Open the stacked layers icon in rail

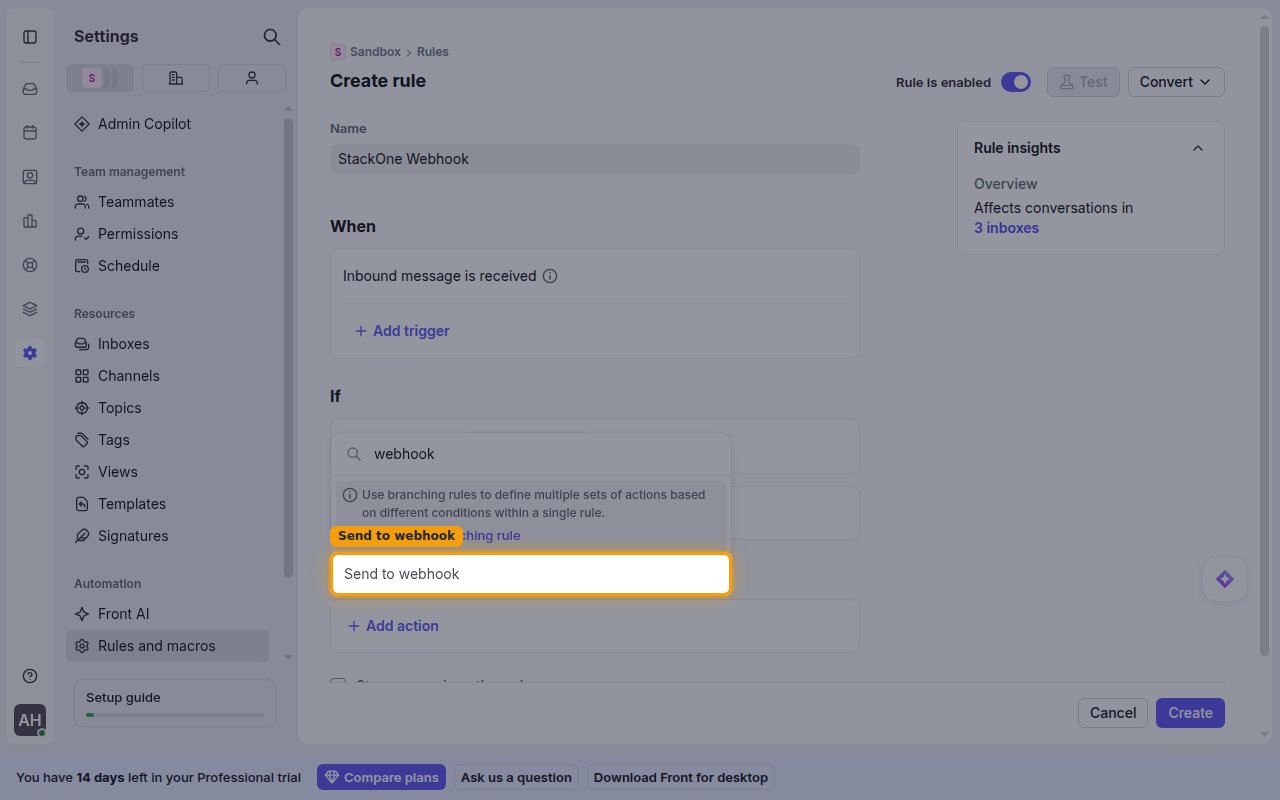[30, 309]
